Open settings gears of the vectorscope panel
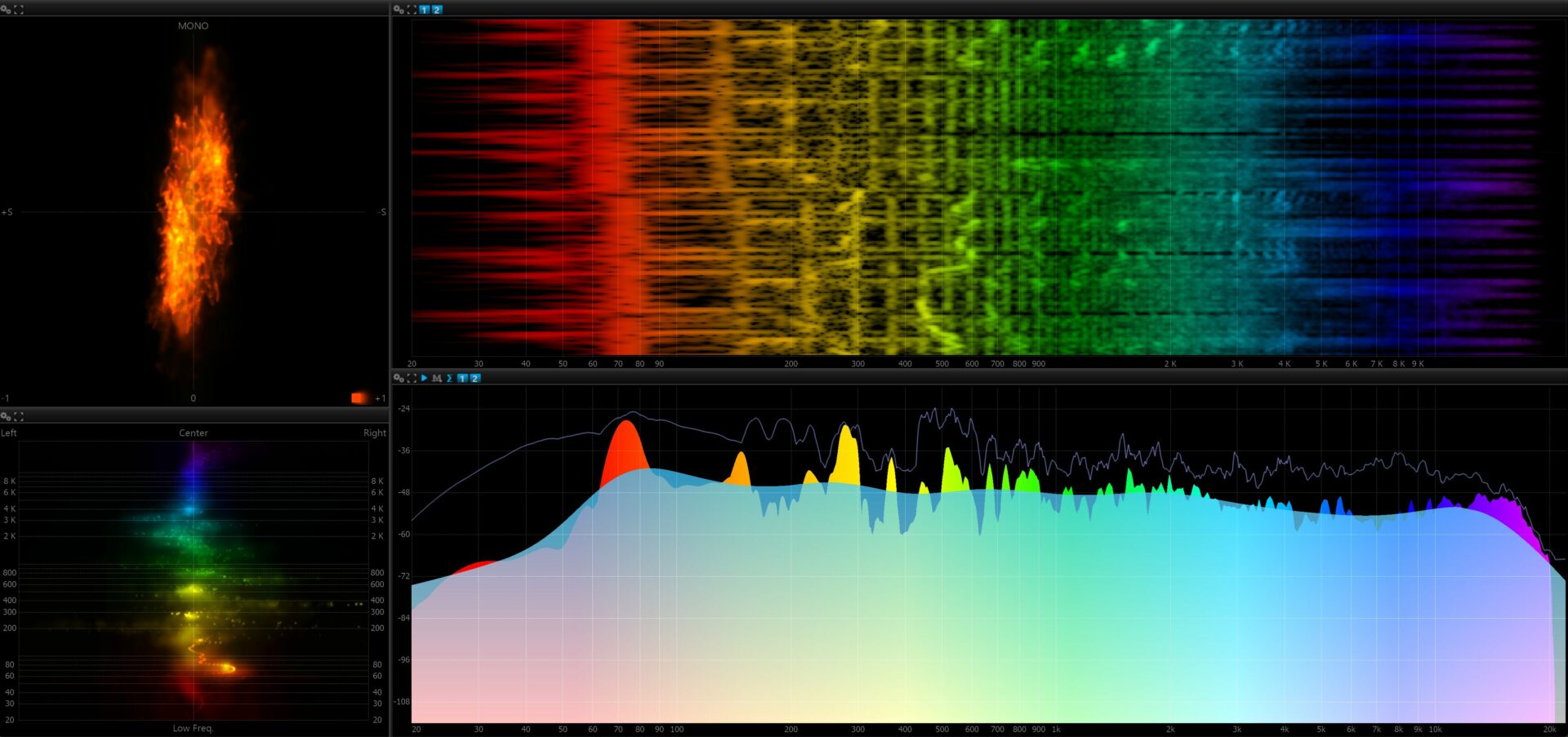This screenshot has width=1568, height=737. coord(6,9)
